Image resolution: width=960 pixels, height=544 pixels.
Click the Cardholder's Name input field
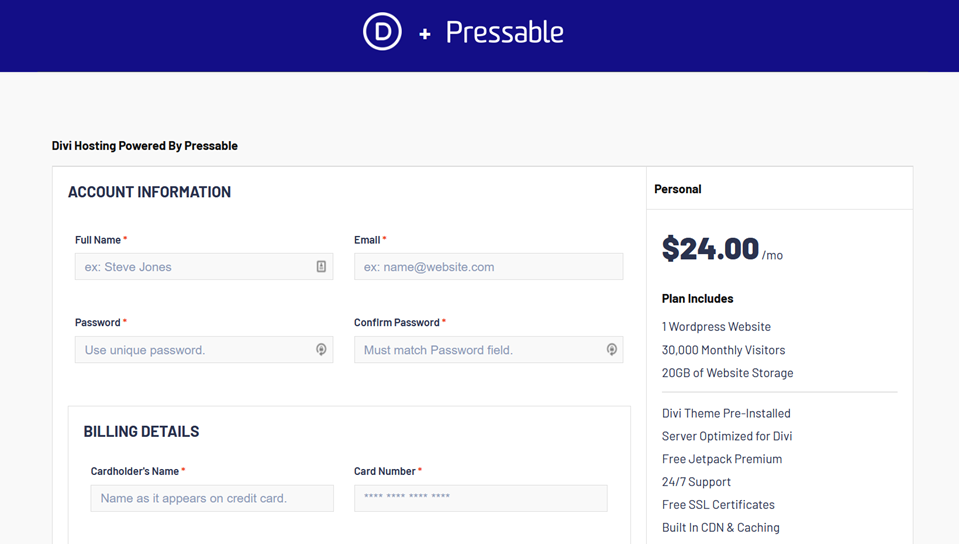tap(212, 498)
